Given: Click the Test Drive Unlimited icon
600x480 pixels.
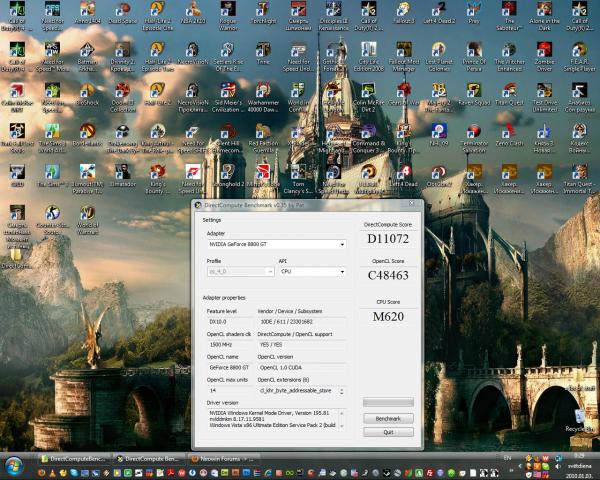Looking at the screenshot, I should coord(545,98).
